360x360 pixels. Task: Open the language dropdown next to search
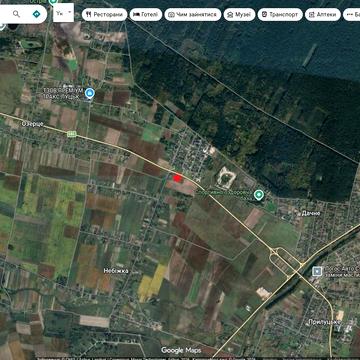(x=63, y=13)
